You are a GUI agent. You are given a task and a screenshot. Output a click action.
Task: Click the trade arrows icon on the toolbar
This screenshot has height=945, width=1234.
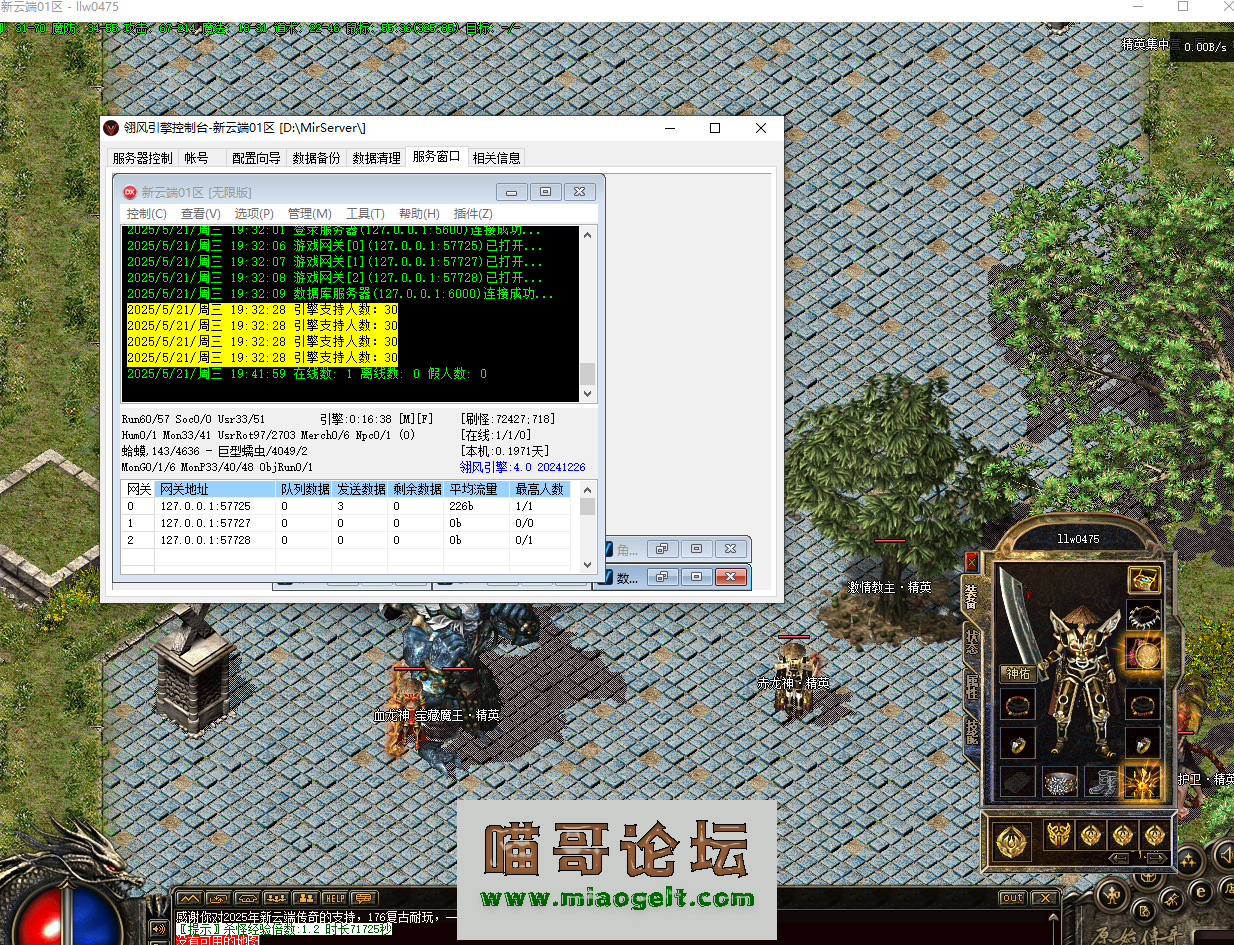pos(219,898)
